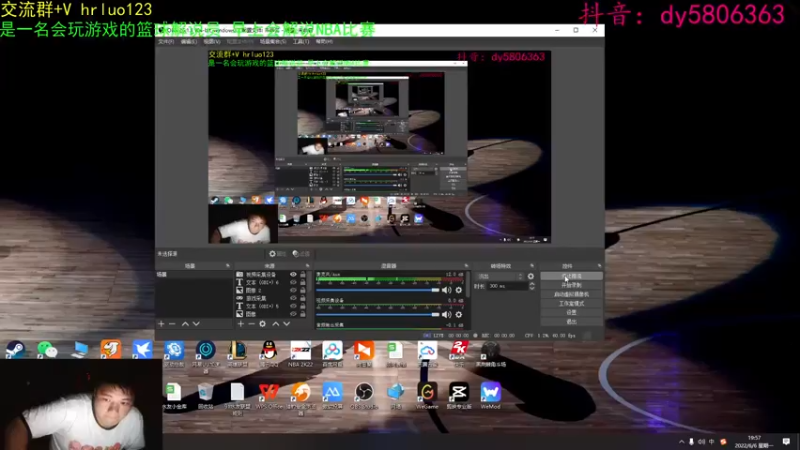
Task: Toggle visibility of the image 2 source
Action: (293, 290)
